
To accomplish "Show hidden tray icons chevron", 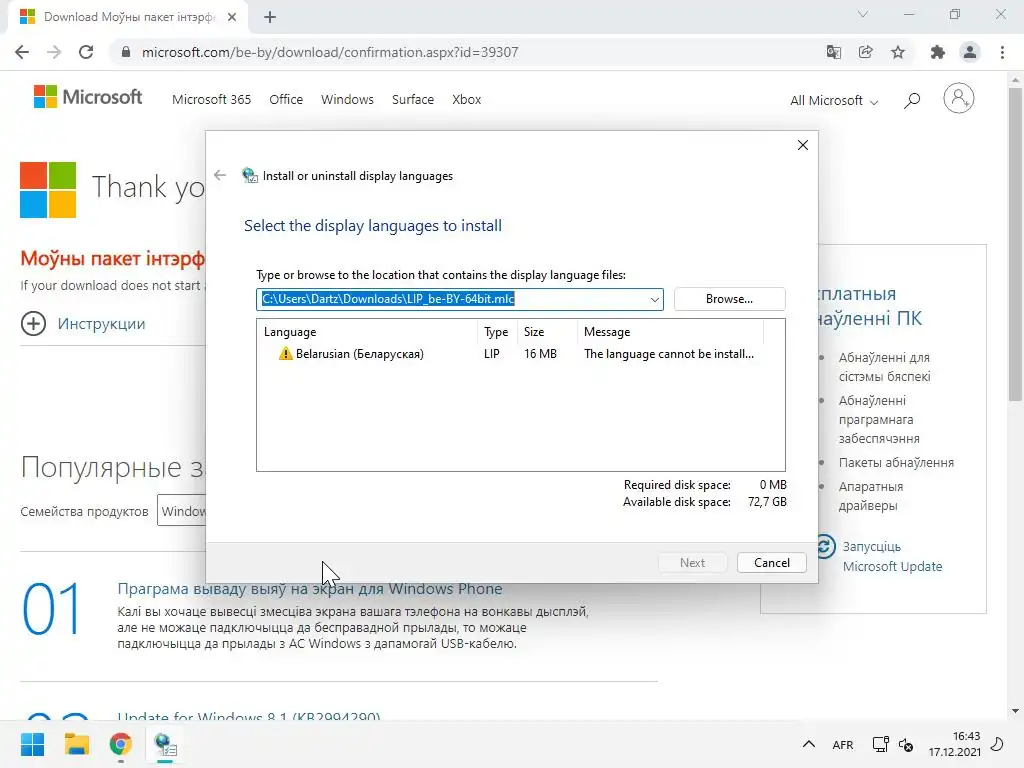I will click(808, 744).
